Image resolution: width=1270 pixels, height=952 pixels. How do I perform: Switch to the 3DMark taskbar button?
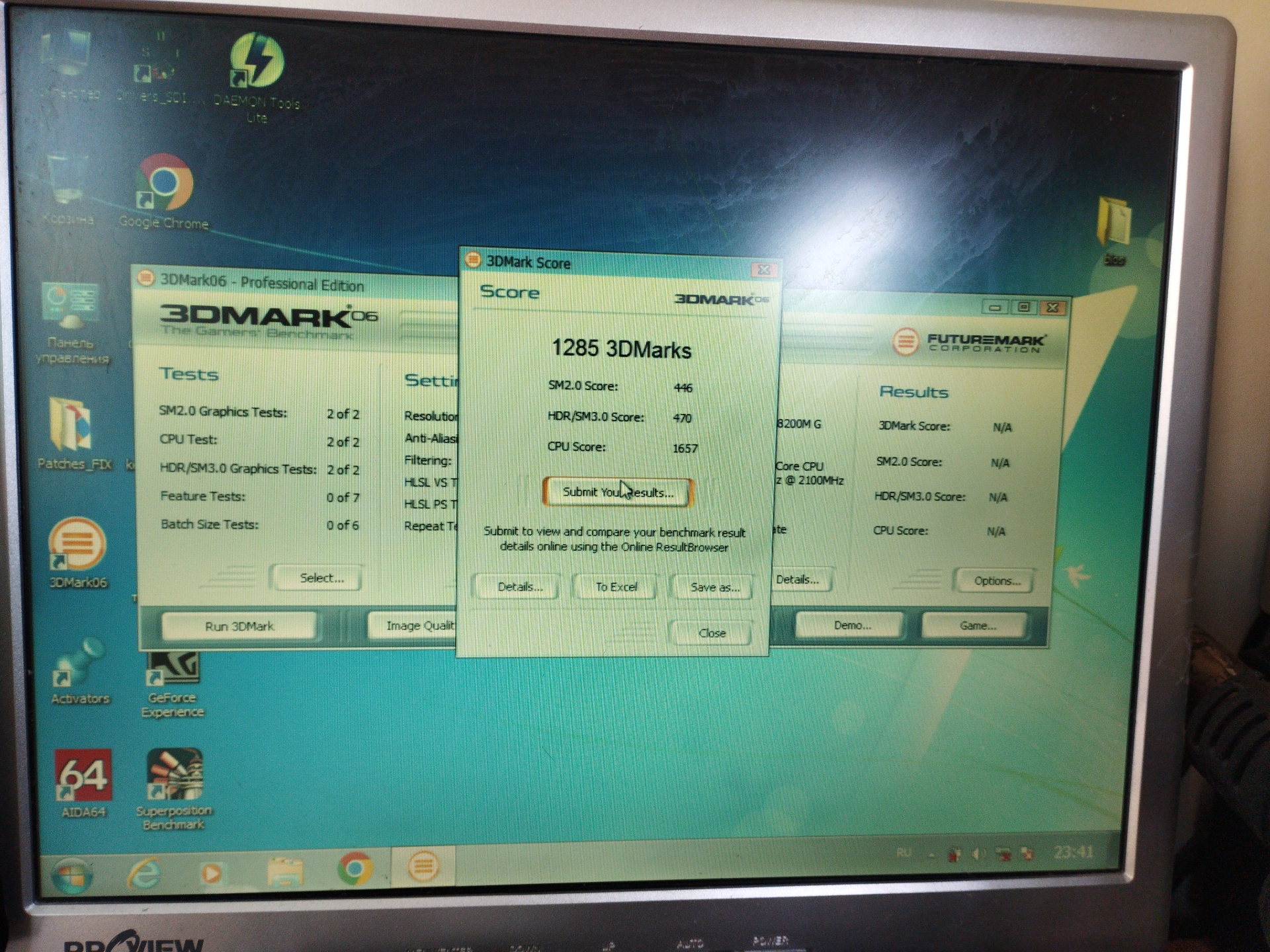(x=423, y=866)
